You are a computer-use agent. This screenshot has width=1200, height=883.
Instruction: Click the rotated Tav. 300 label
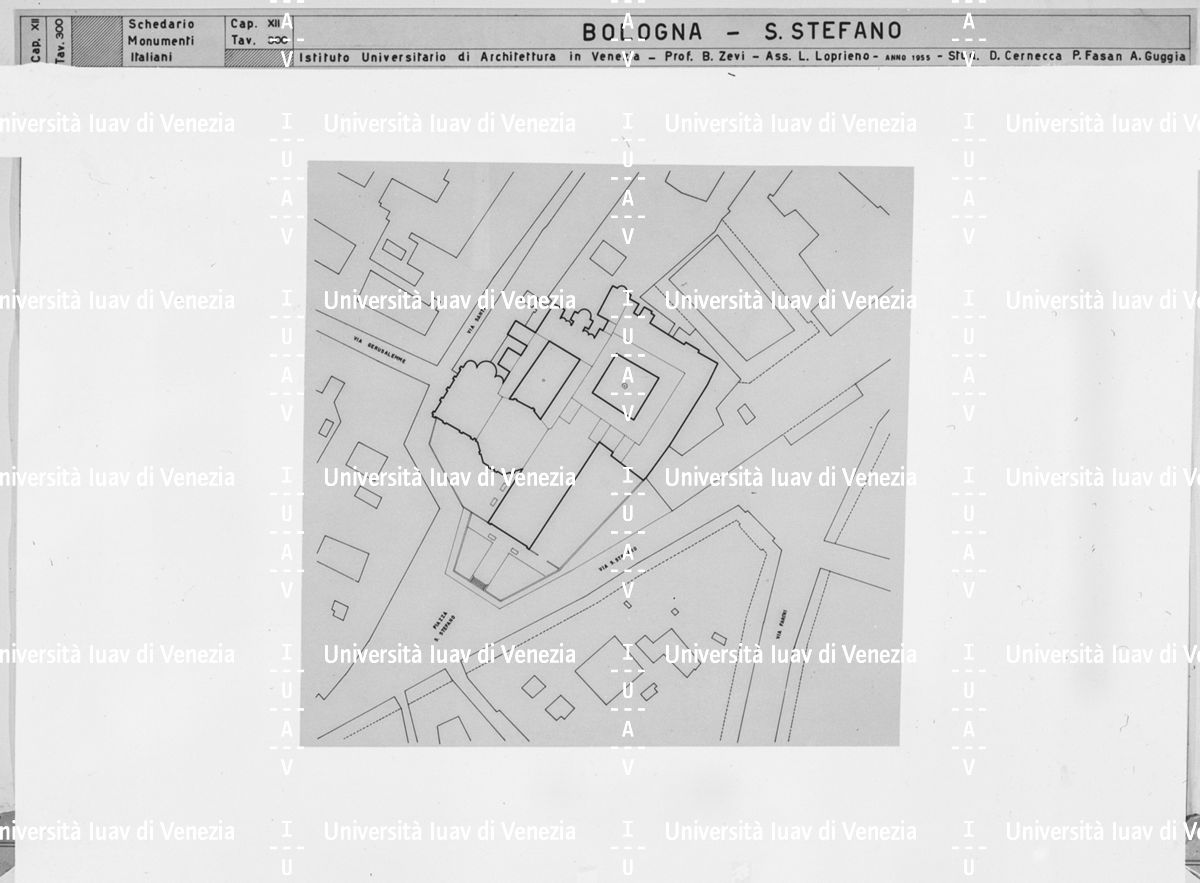click(62, 40)
